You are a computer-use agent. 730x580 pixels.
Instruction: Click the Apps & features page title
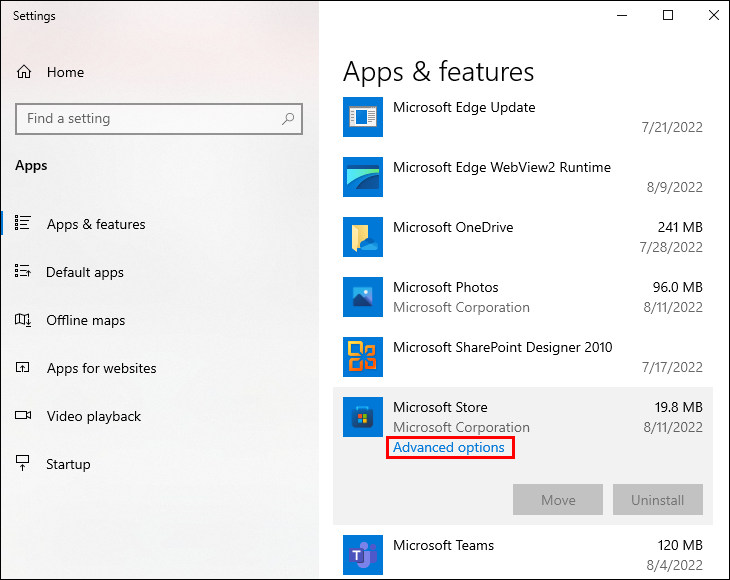pos(439,72)
